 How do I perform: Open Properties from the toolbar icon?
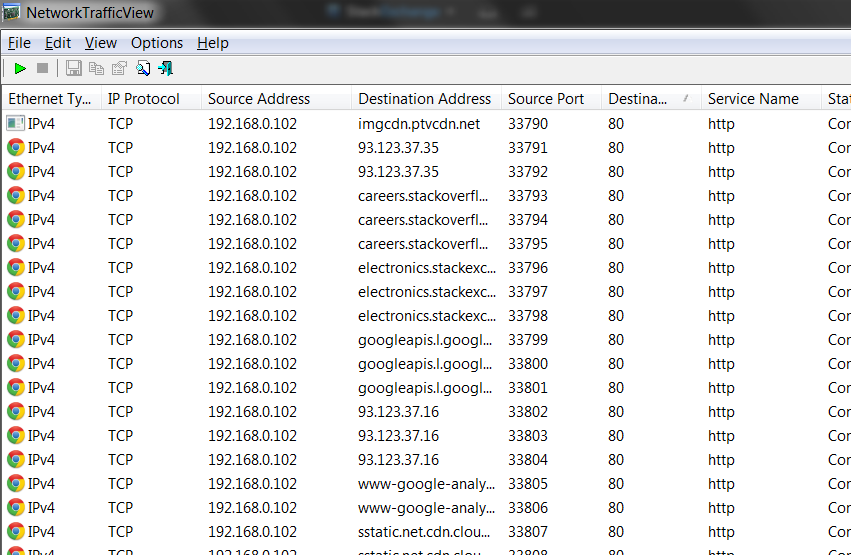[119, 68]
